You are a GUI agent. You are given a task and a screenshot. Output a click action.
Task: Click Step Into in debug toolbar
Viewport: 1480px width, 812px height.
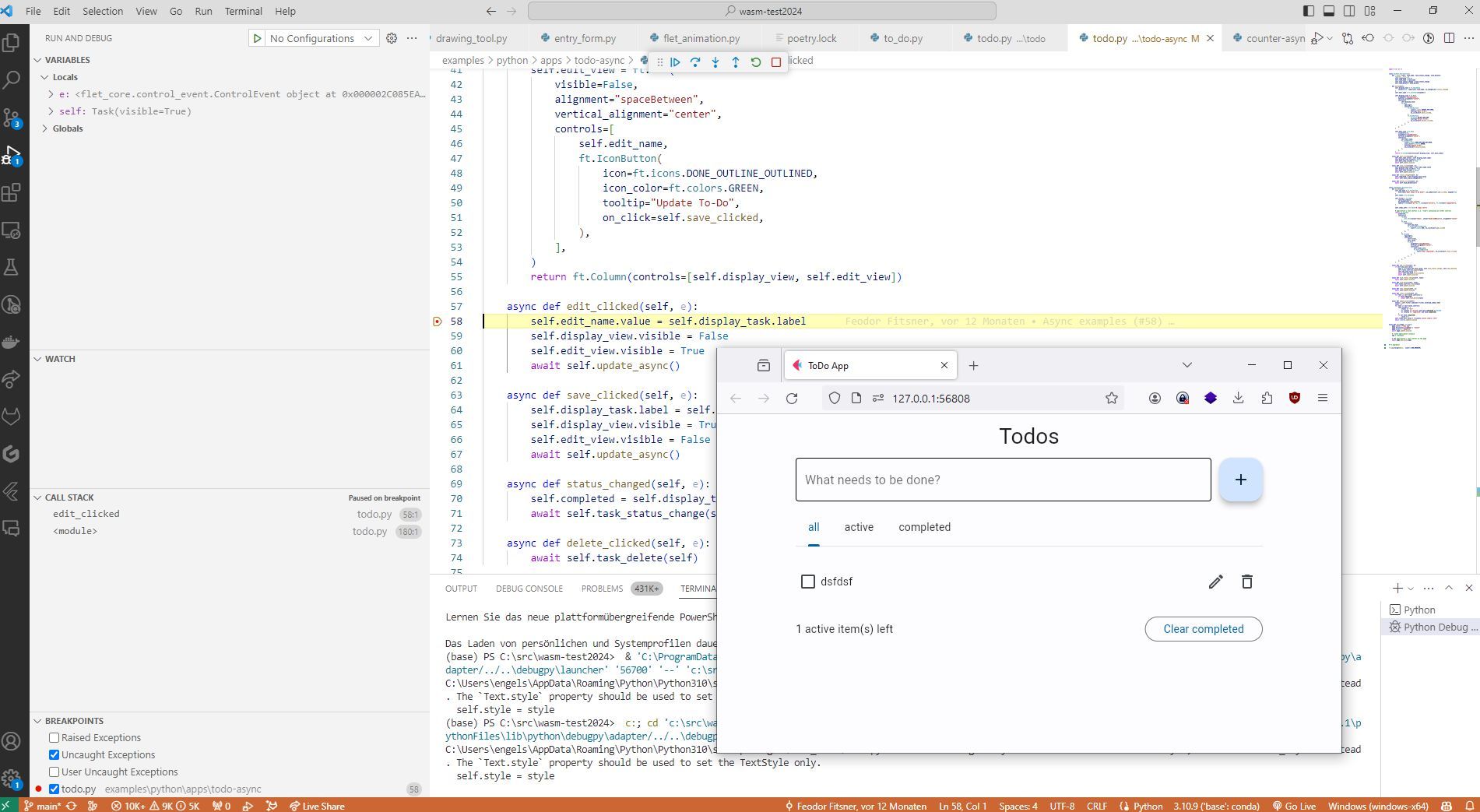coord(715,62)
